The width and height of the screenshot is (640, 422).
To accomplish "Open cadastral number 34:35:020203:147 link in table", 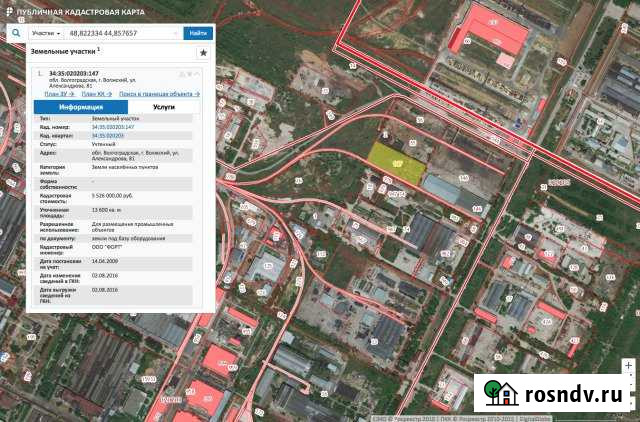I will click(x=112, y=127).
